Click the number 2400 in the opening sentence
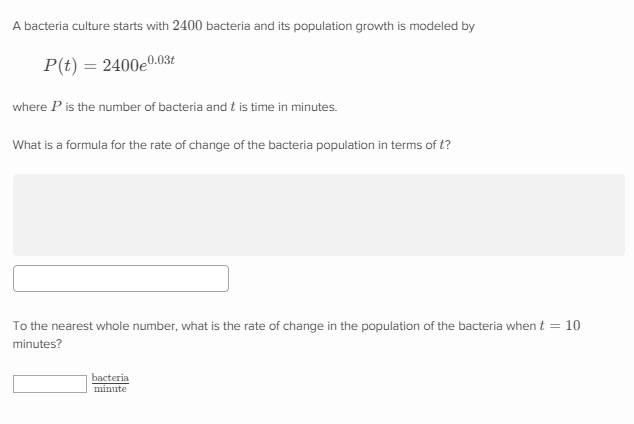The image size is (634, 424). click(x=187, y=26)
